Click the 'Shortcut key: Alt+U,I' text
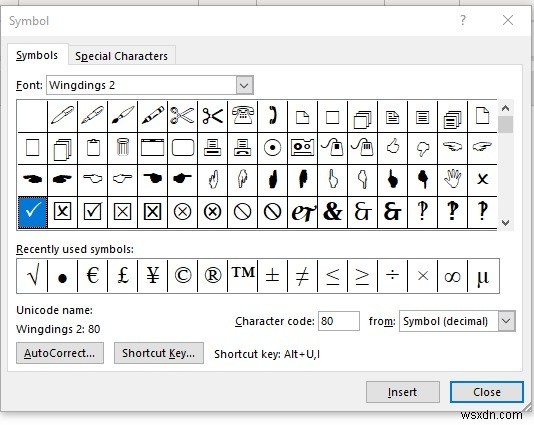The image size is (534, 425). pos(267,354)
